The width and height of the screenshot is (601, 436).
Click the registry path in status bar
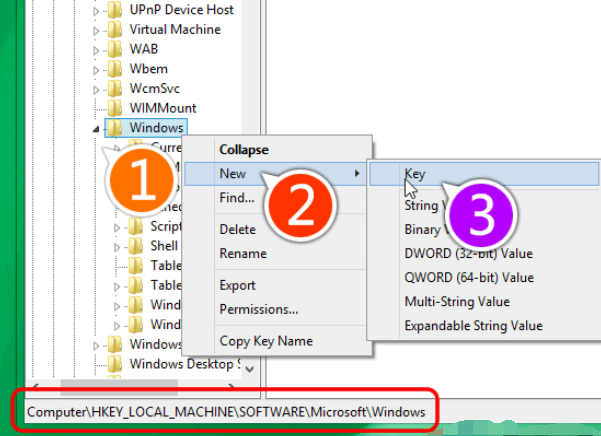click(226, 412)
